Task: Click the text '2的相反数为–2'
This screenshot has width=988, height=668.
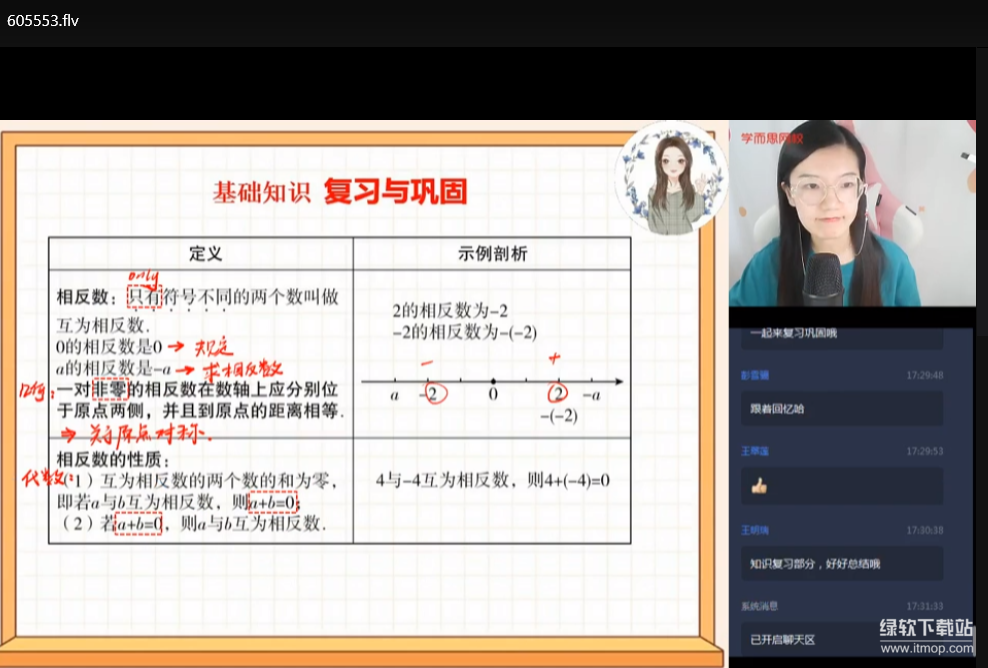Action: 450,311
